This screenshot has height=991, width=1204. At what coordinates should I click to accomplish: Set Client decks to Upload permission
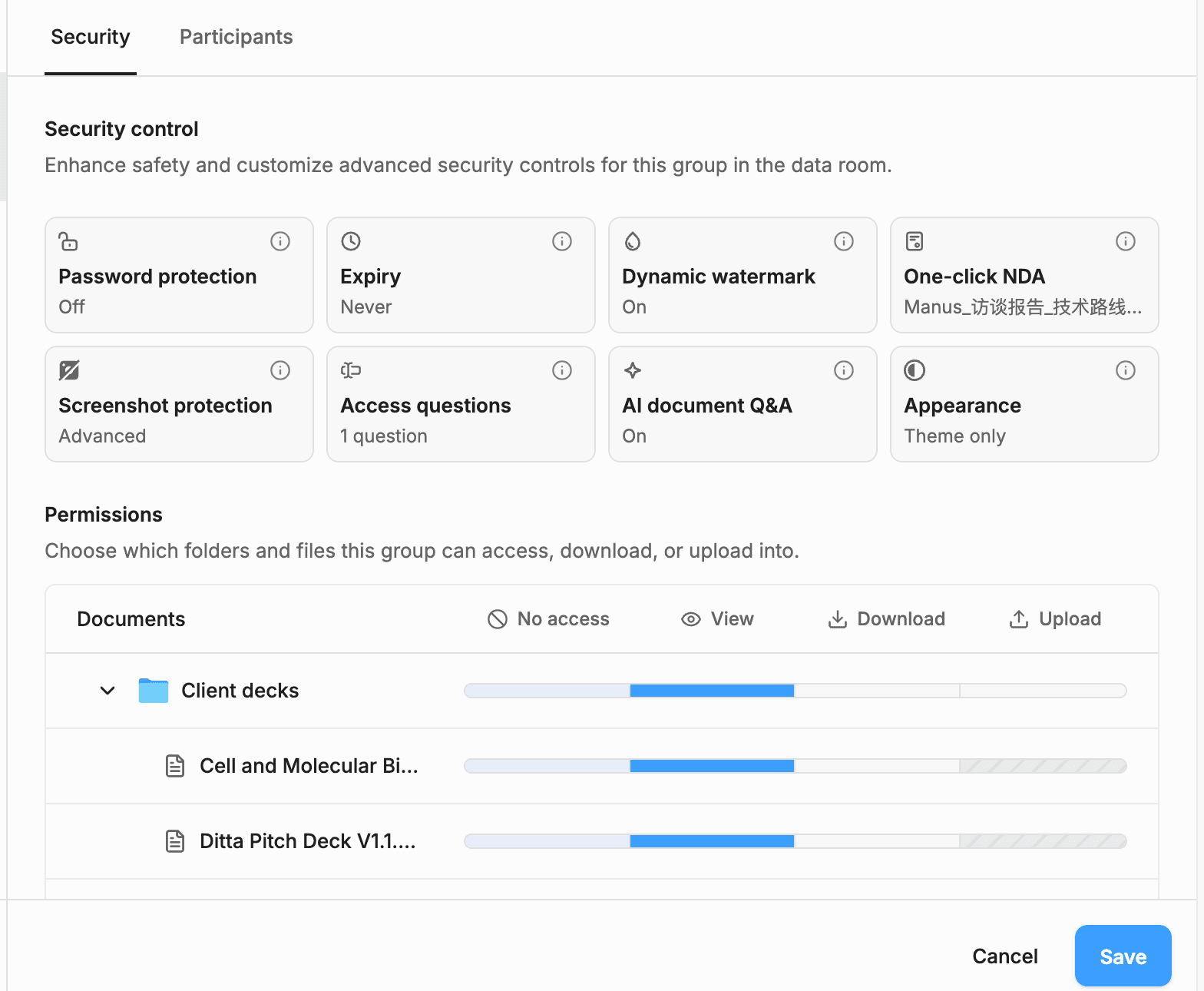[1043, 691]
